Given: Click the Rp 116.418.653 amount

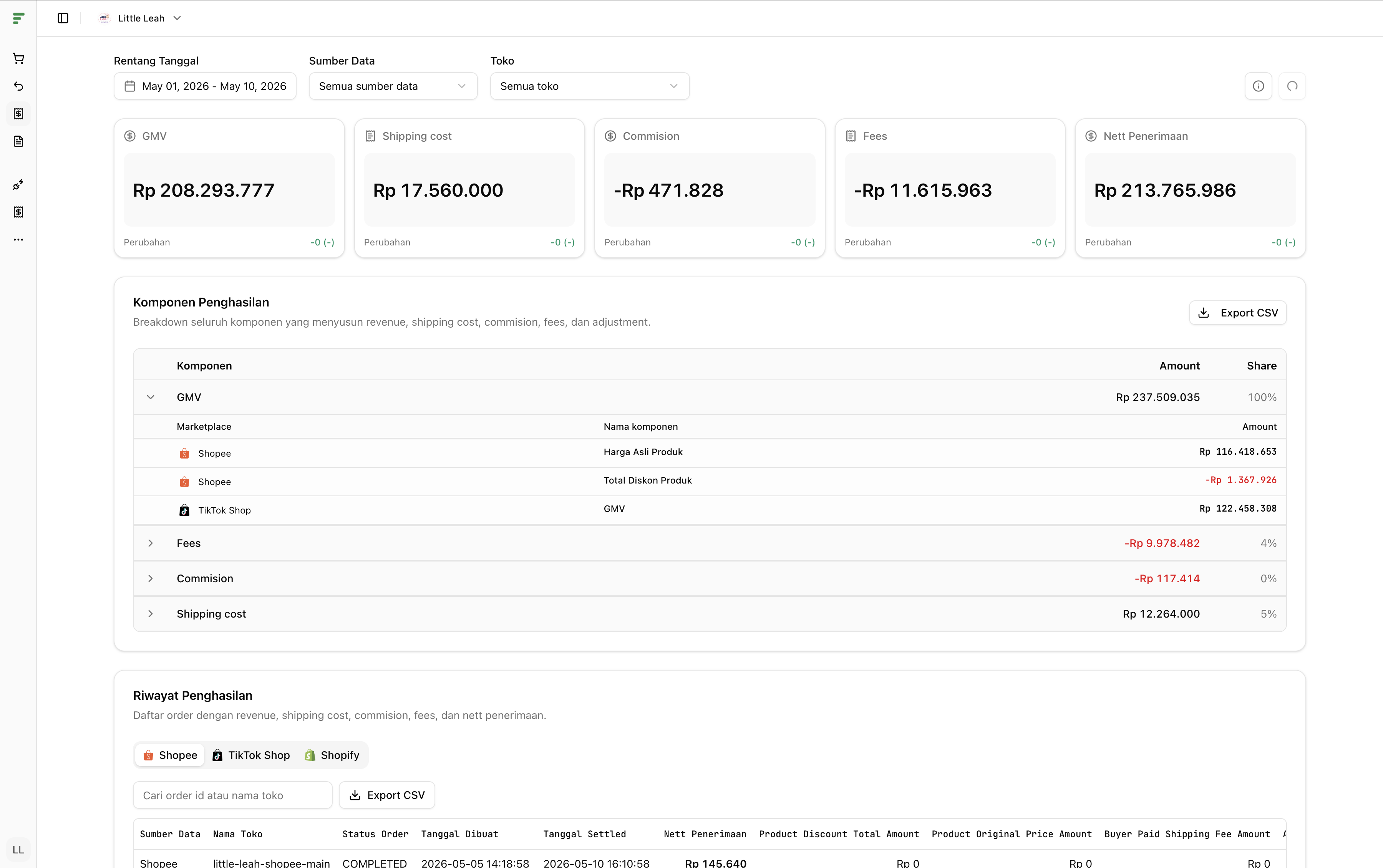Looking at the screenshot, I should 1238,452.
